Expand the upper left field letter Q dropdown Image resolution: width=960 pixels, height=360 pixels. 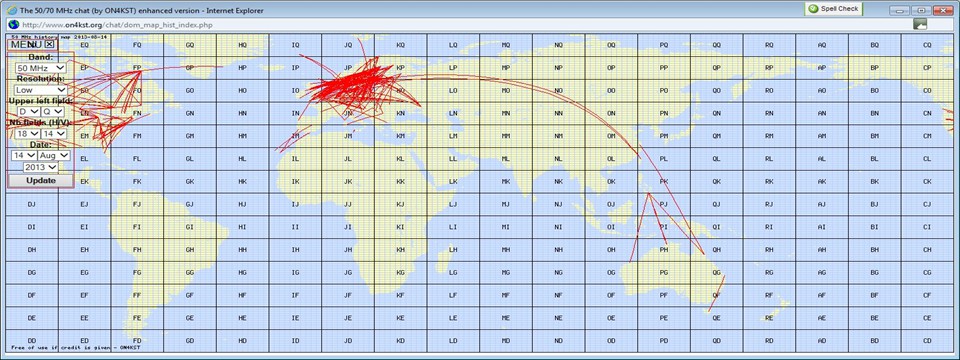click(53, 111)
